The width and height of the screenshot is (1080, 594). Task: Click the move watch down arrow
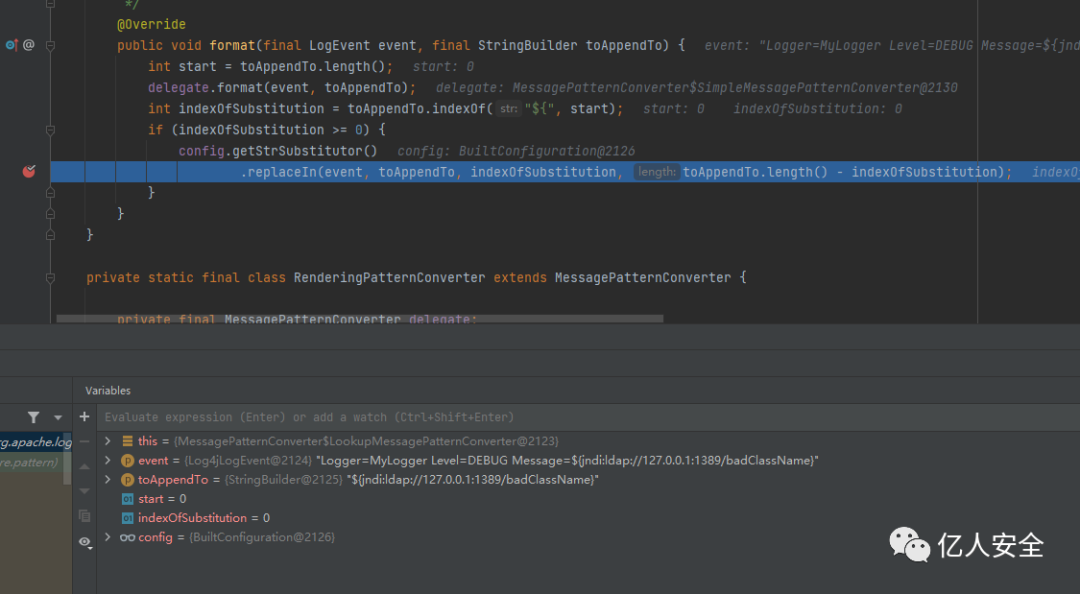tap(84, 491)
